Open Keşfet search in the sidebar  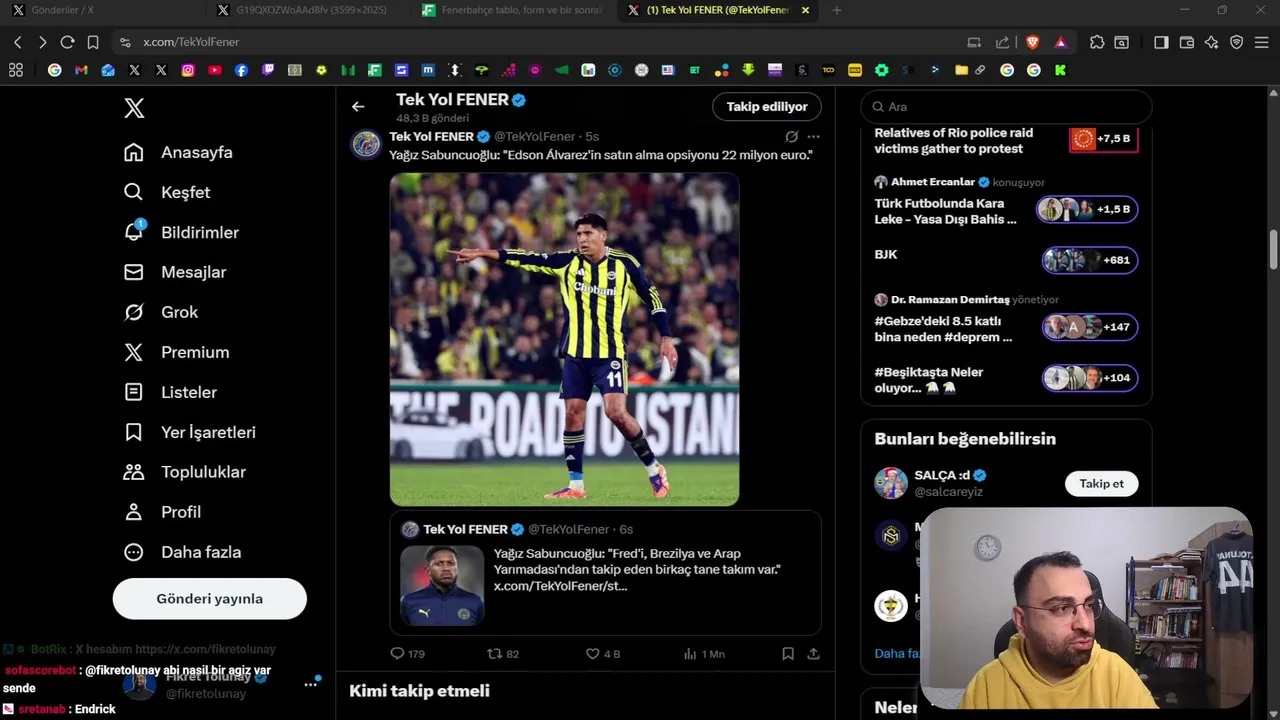[x=167, y=192]
